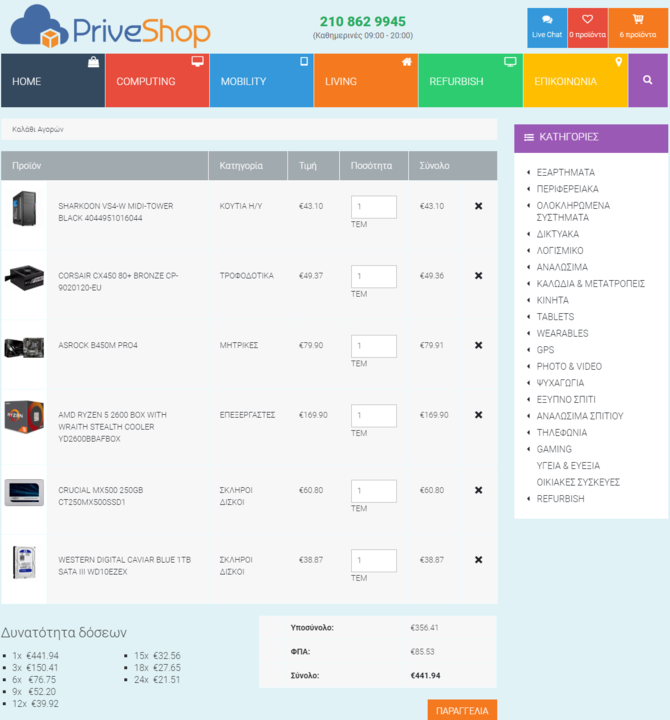Open the AMD Ryzen box thumbnail

click(24, 416)
